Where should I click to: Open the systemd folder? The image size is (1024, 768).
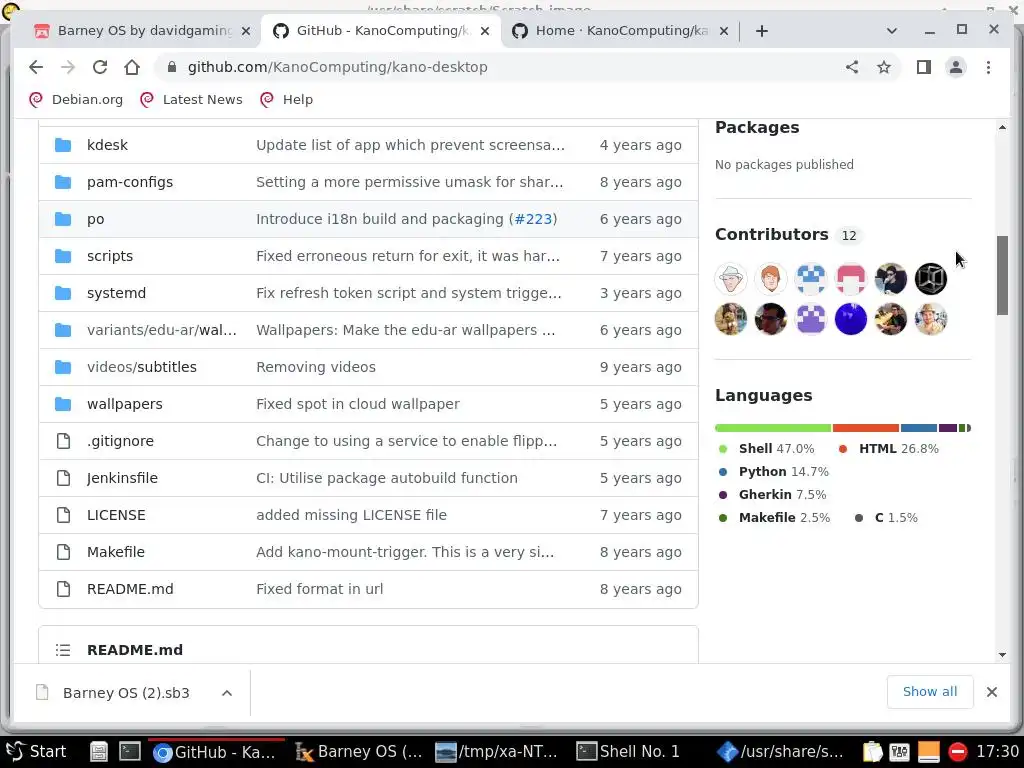(116, 293)
